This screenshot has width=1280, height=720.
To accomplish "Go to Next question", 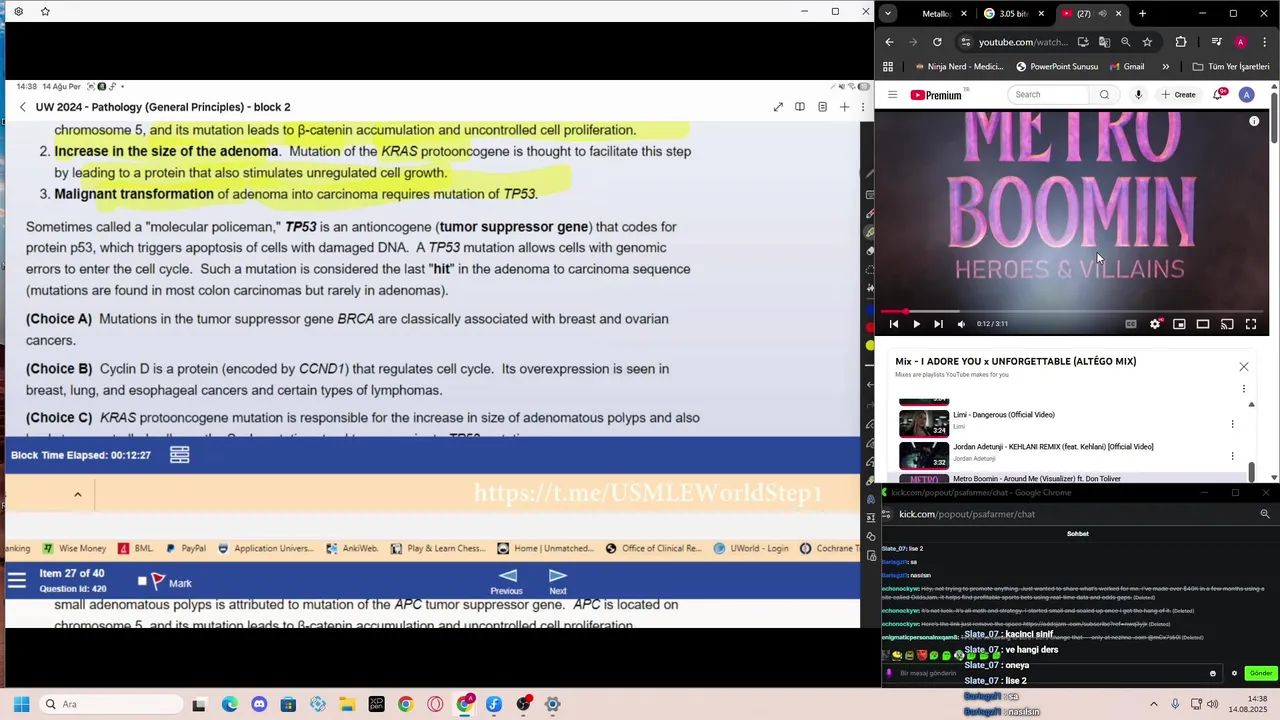I will 558,581.
